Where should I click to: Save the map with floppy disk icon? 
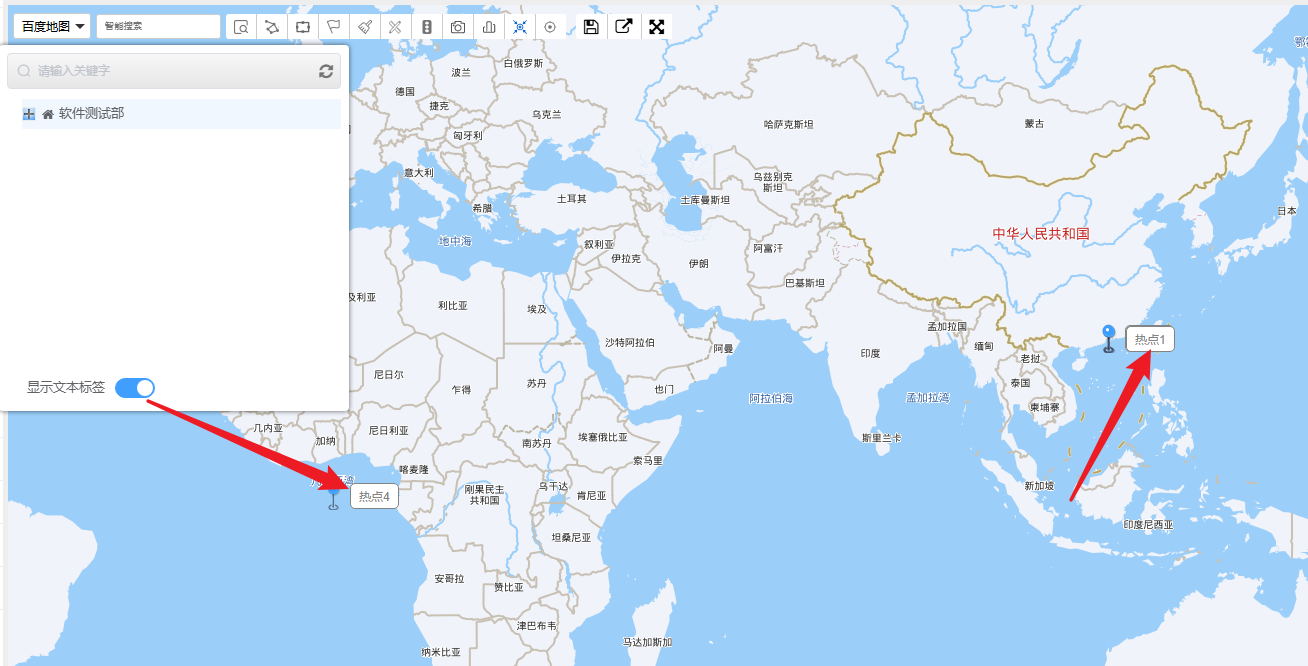[x=591, y=27]
